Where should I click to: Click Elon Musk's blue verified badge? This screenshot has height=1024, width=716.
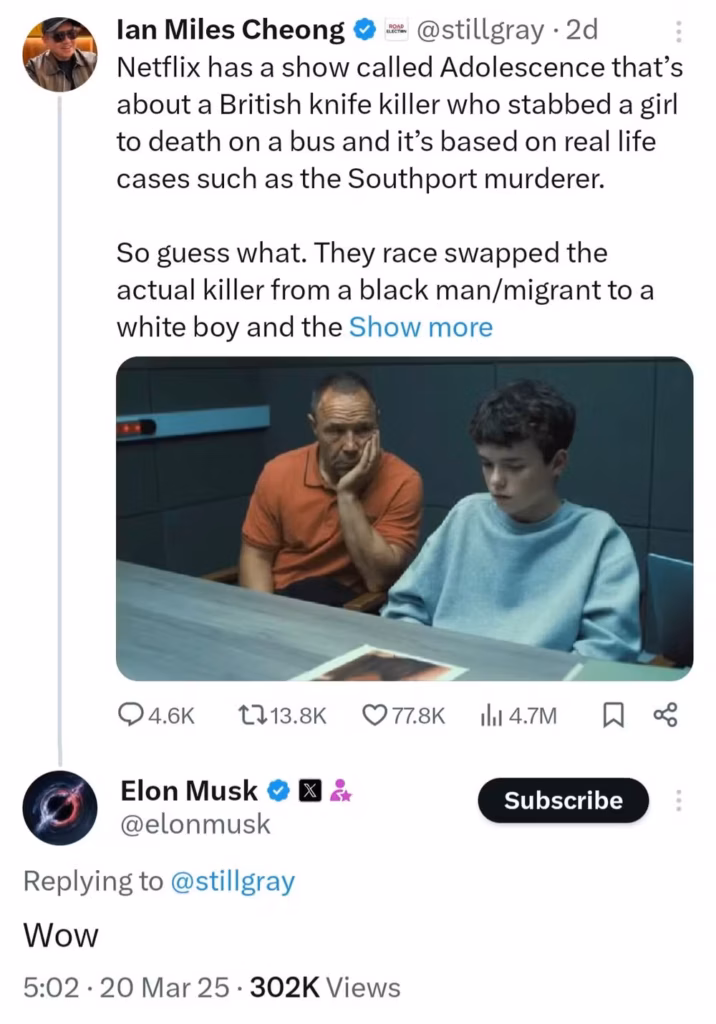277,791
